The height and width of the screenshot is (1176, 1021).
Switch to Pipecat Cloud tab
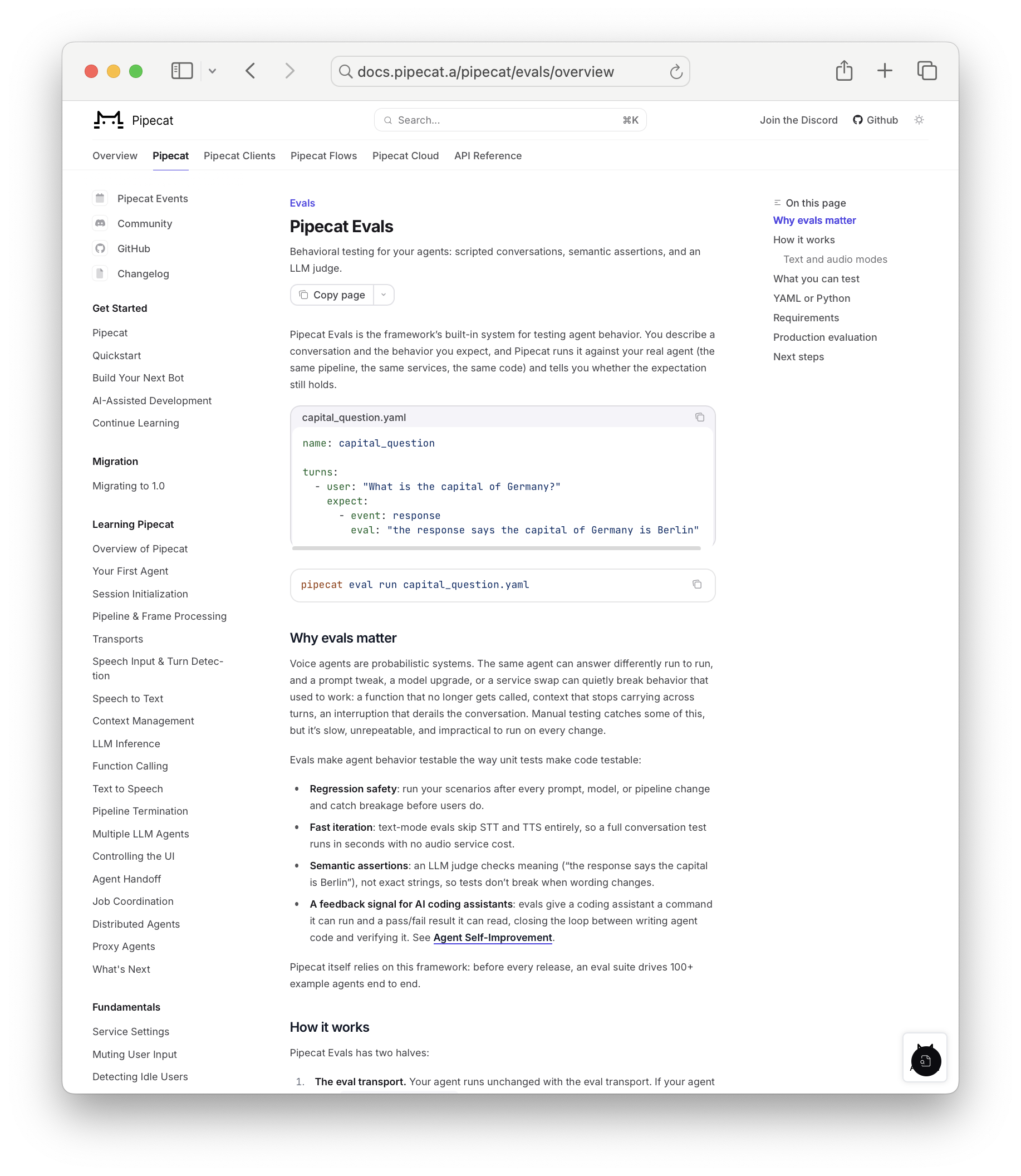(x=405, y=155)
